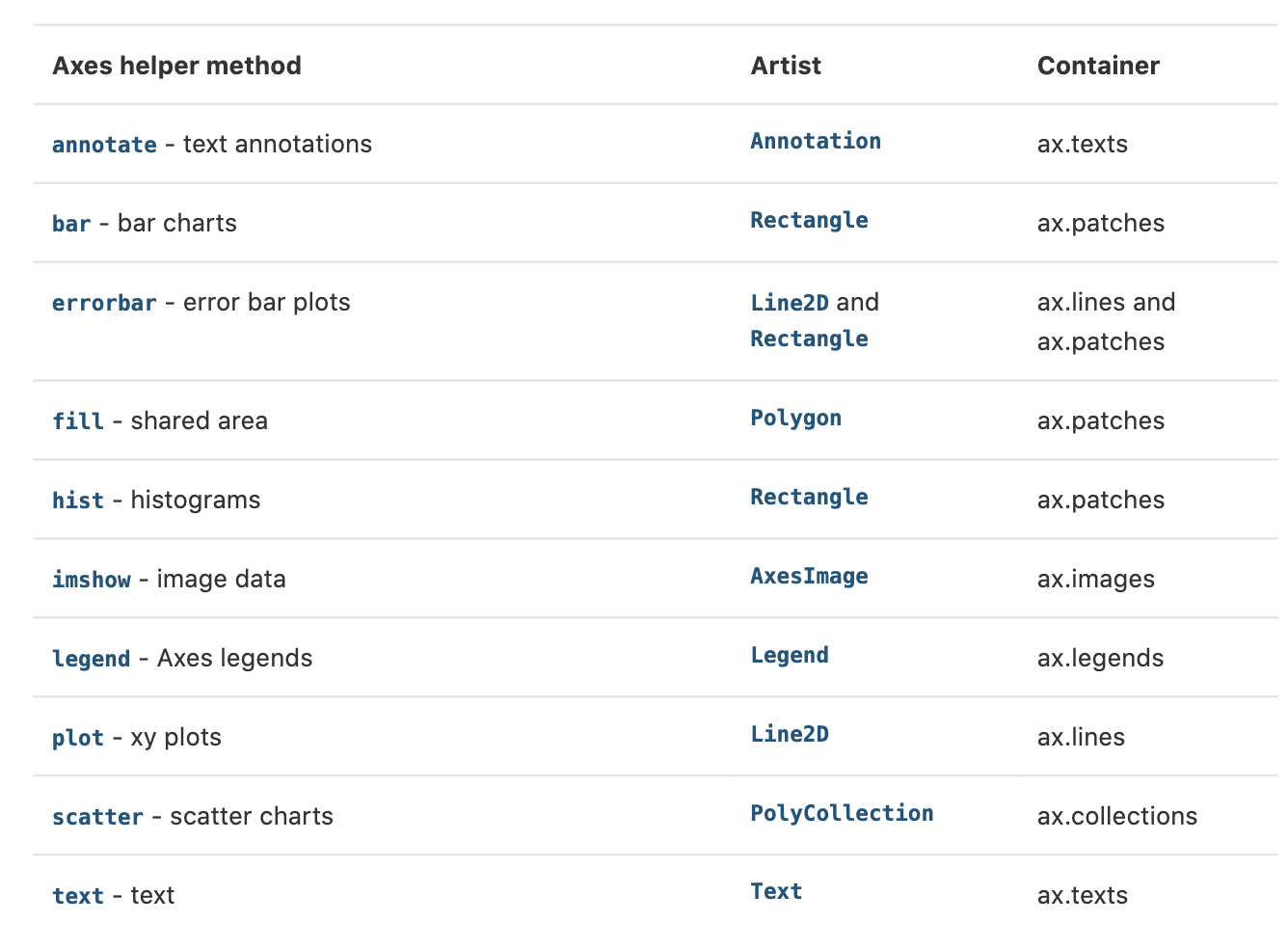
Task: Follow the AxesImage artist link
Action: [x=809, y=576]
